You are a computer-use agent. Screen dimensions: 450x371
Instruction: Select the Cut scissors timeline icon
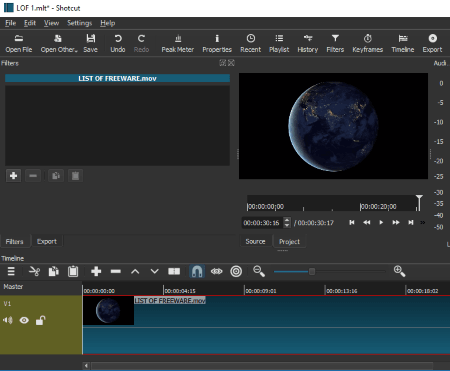(x=34, y=271)
